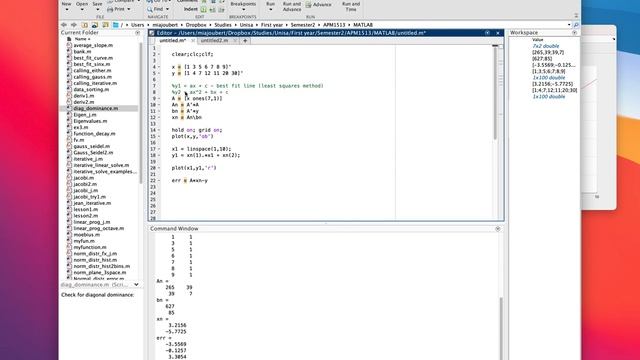Viewport: 640px width, 360px height.
Task: Click the search path magnifier icon
Action: pyautogui.click(x=576, y=25)
